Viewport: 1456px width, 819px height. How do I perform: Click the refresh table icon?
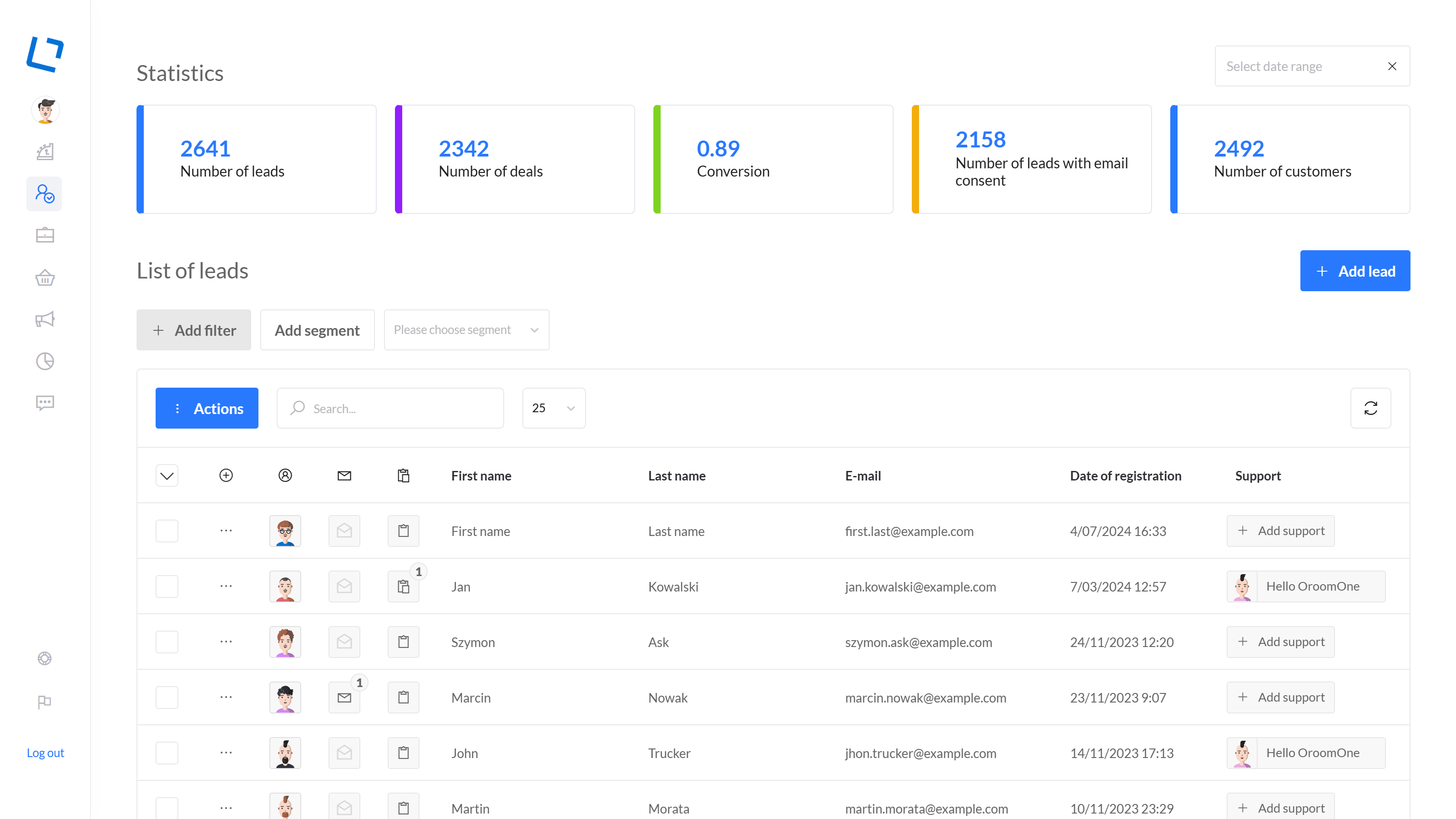(x=1370, y=408)
